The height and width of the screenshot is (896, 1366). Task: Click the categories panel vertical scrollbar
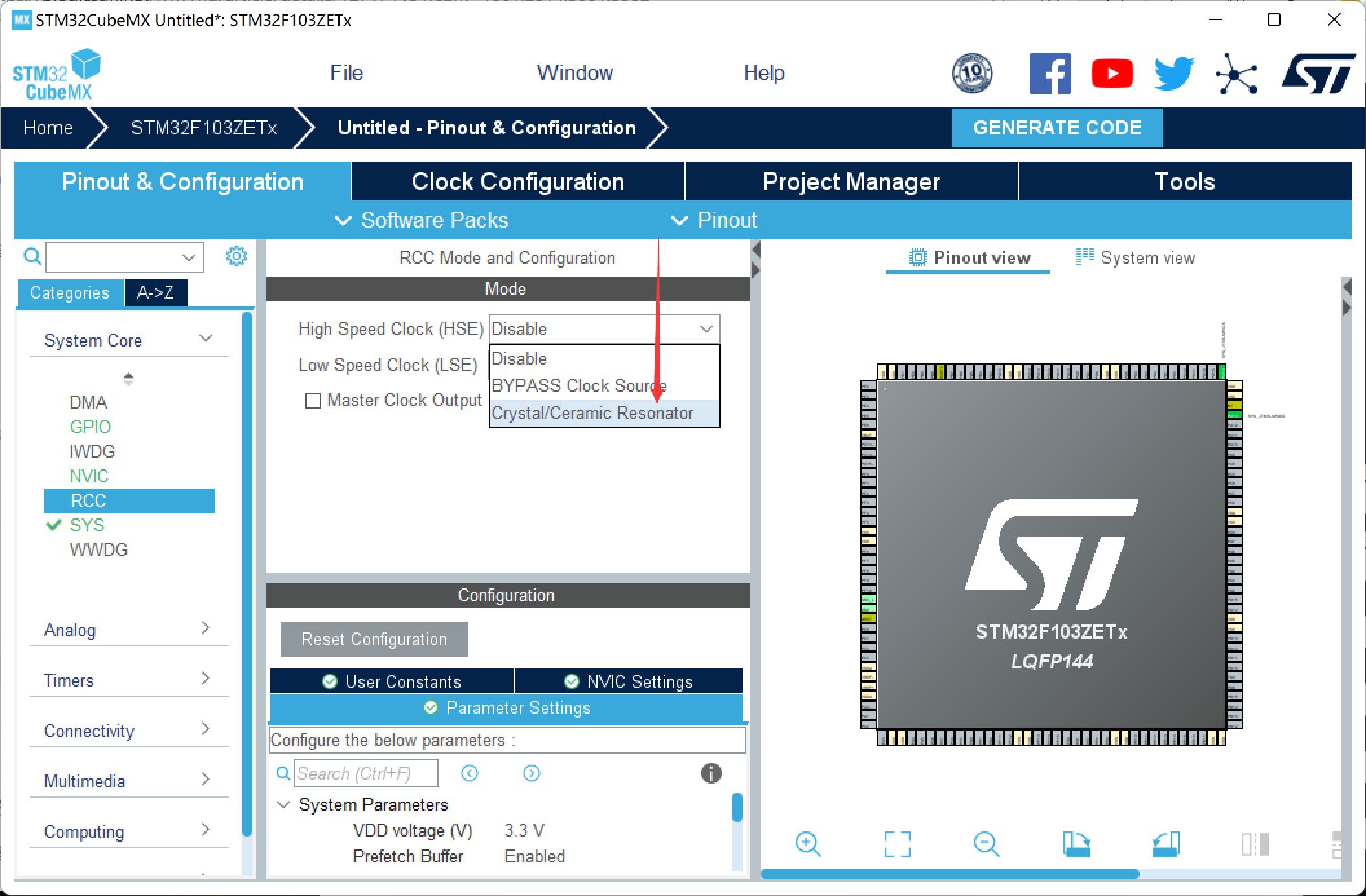246,575
